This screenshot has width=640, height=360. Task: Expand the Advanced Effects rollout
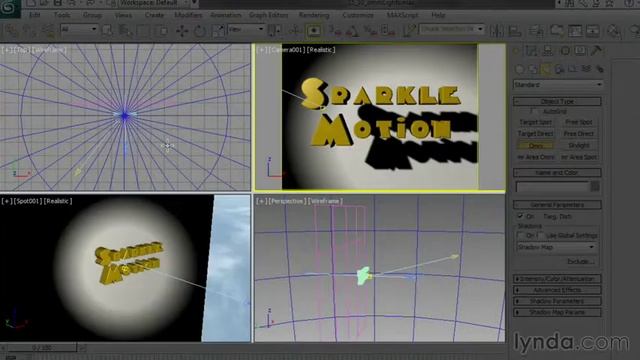tap(557, 290)
